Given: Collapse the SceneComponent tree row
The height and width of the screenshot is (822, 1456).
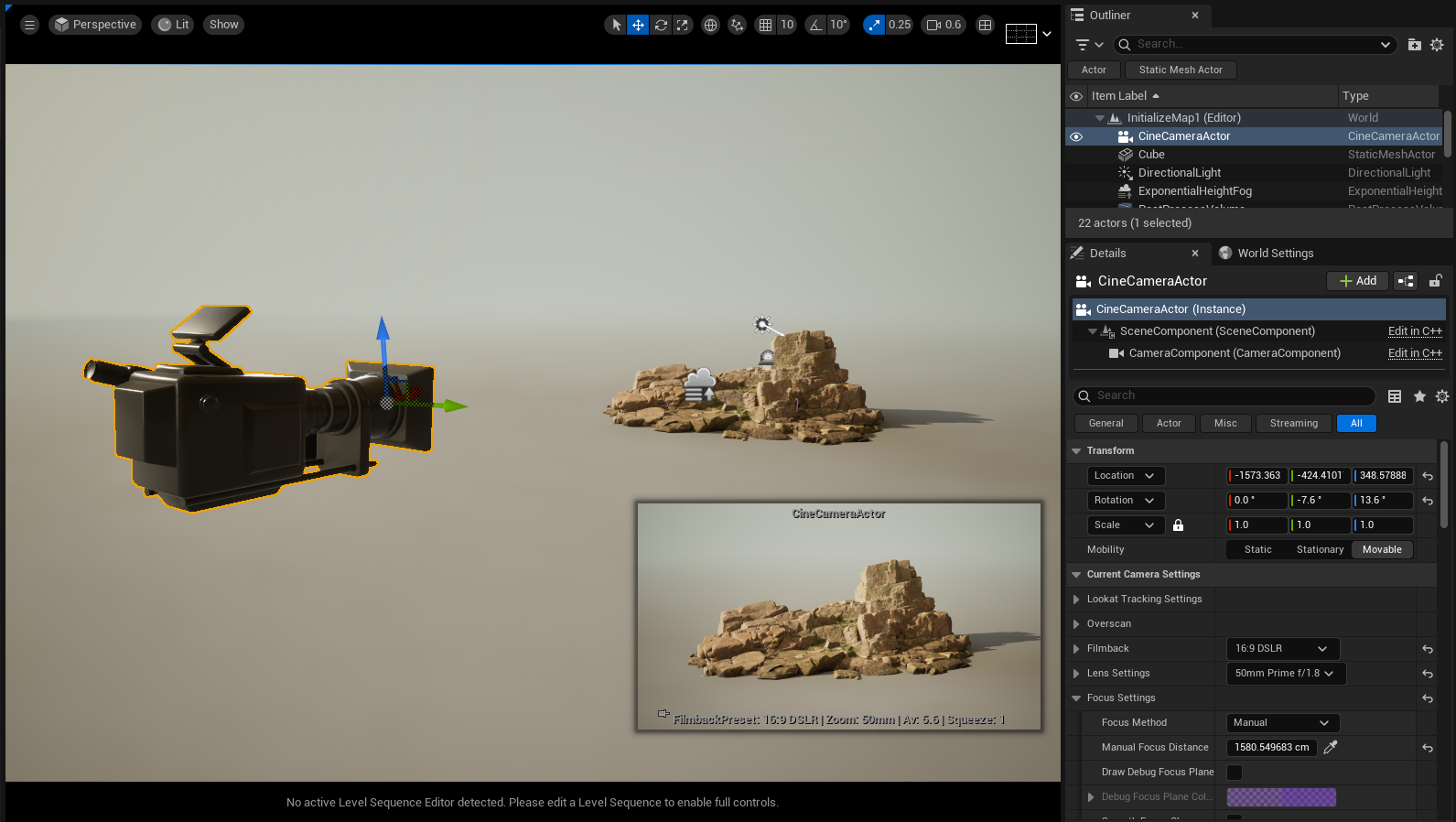Looking at the screenshot, I should pyautogui.click(x=1093, y=331).
